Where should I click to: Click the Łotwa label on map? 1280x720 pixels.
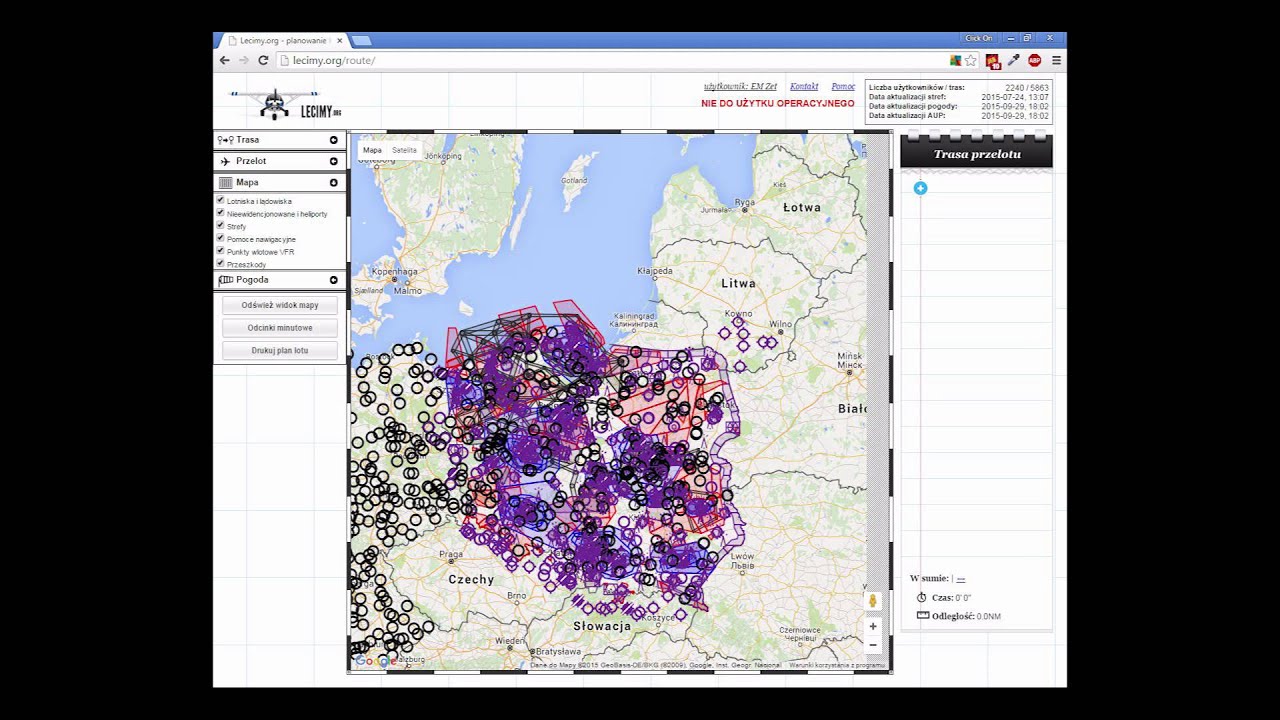coord(802,208)
